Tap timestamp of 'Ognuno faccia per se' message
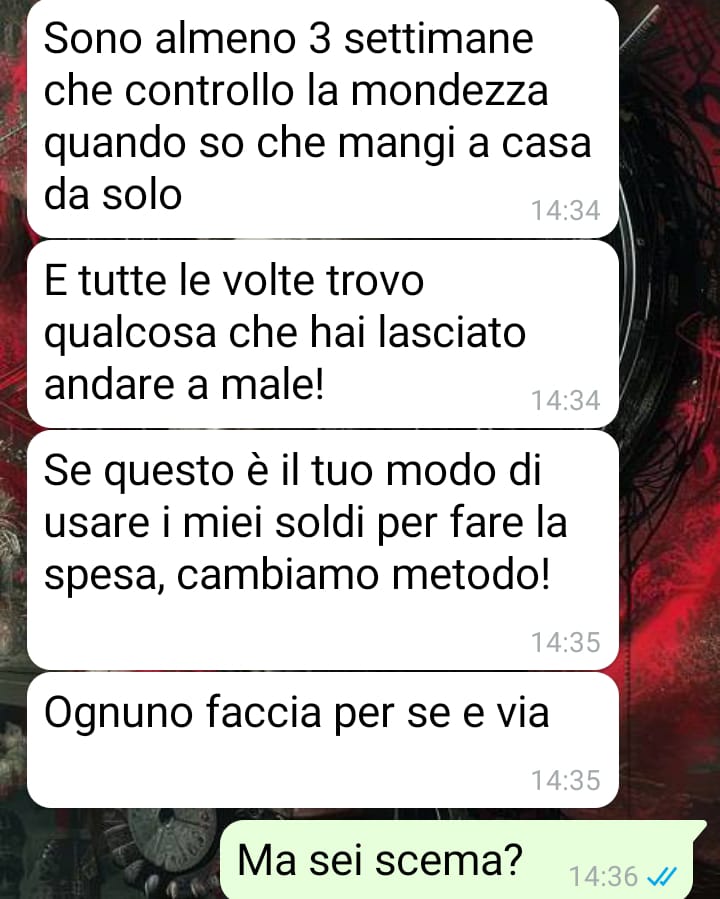Screen dimensions: 720x899 tap(565, 780)
